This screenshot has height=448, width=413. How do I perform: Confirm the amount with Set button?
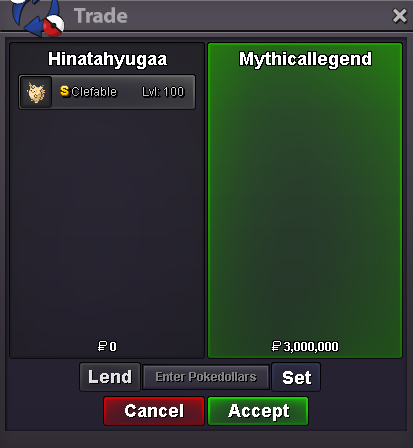[x=296, y=377]
